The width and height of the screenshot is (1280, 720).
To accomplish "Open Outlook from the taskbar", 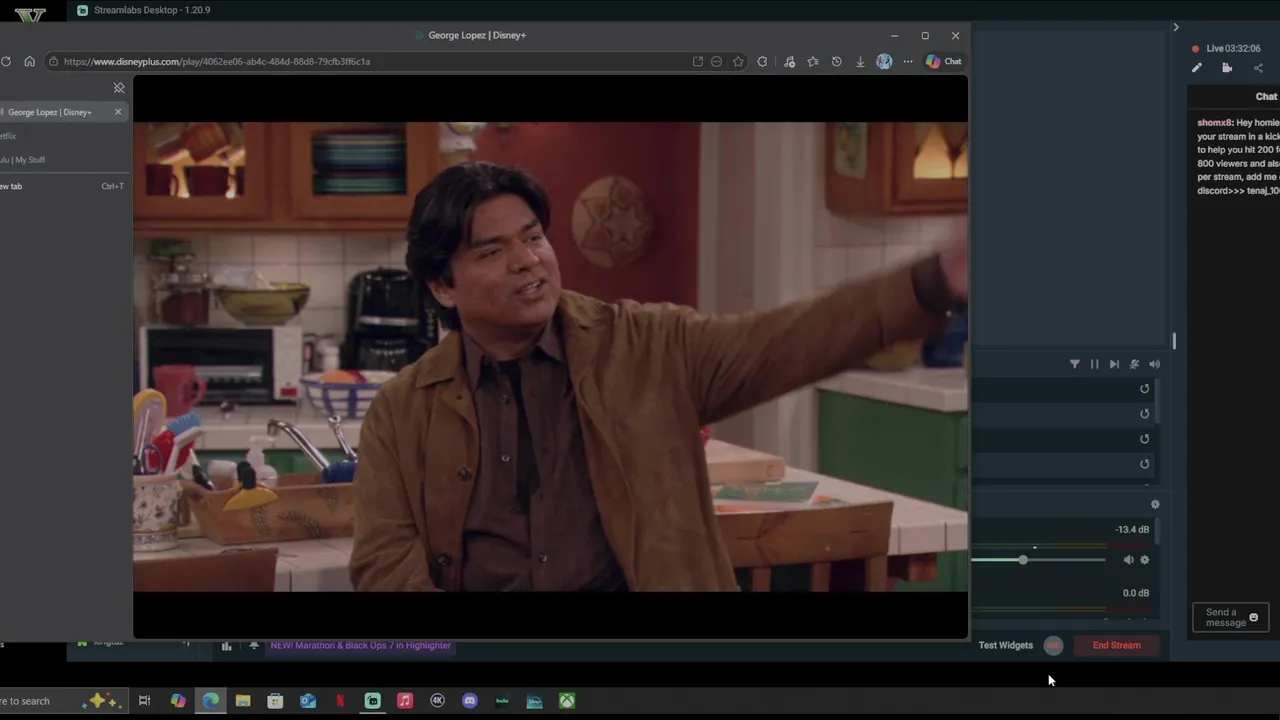I will tap(308, 701).
